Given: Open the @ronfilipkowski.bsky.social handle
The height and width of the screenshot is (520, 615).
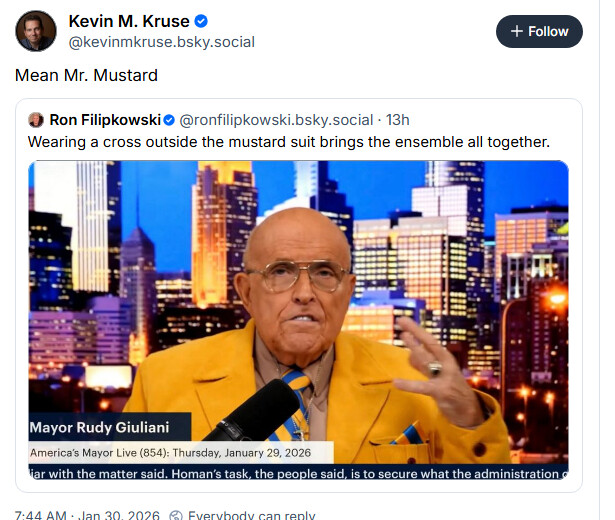Looking at the screenshot, I should point(276,120).
